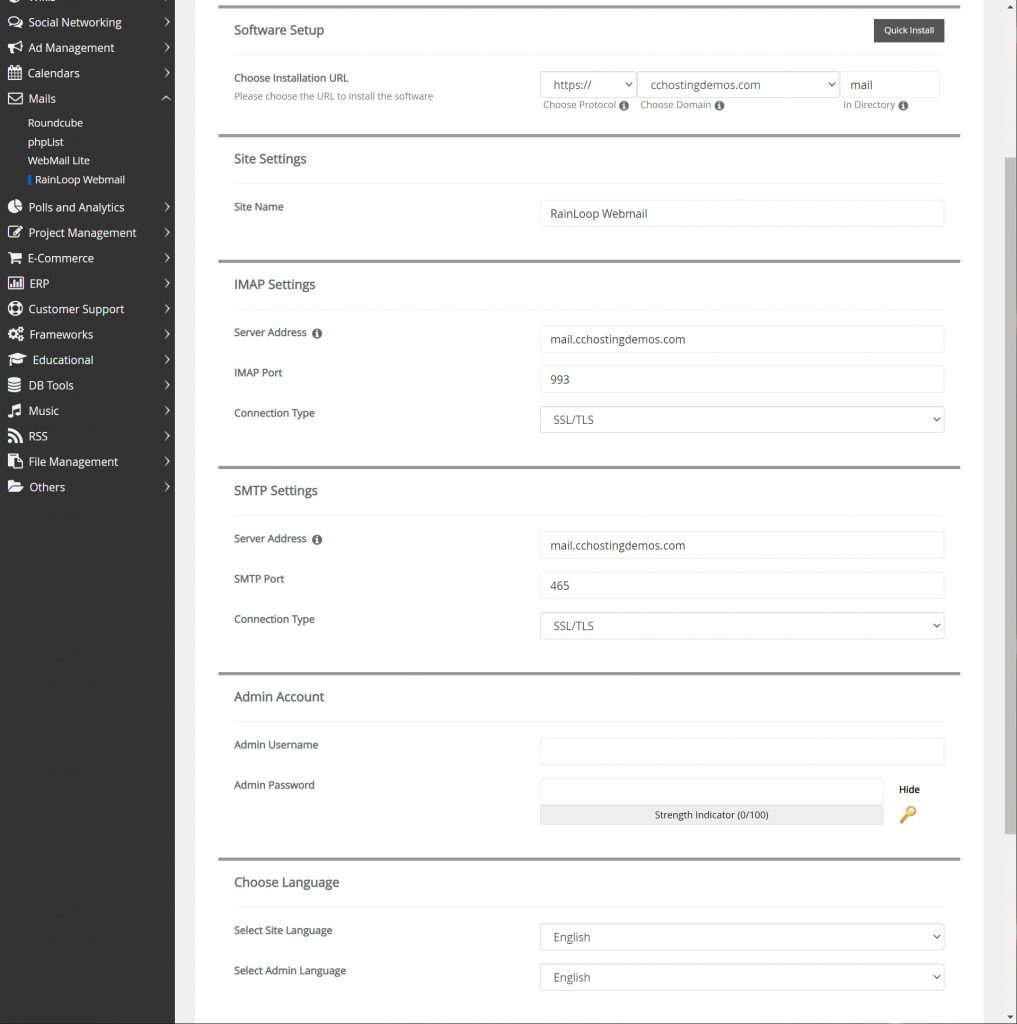Click the key icon to generate password
The image size is (1017, 1024).
907,814
